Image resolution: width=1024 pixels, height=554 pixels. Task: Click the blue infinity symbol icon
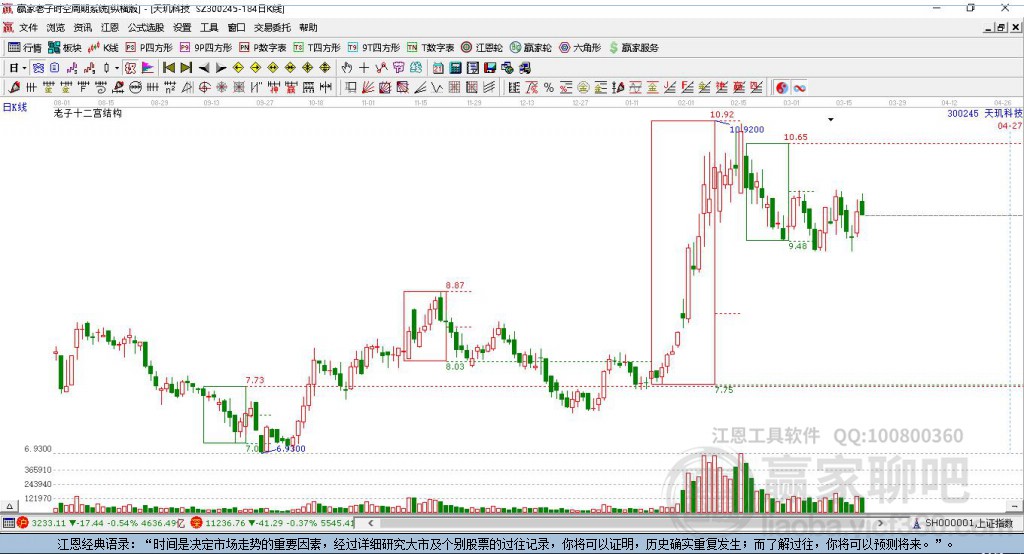[799, 88]
